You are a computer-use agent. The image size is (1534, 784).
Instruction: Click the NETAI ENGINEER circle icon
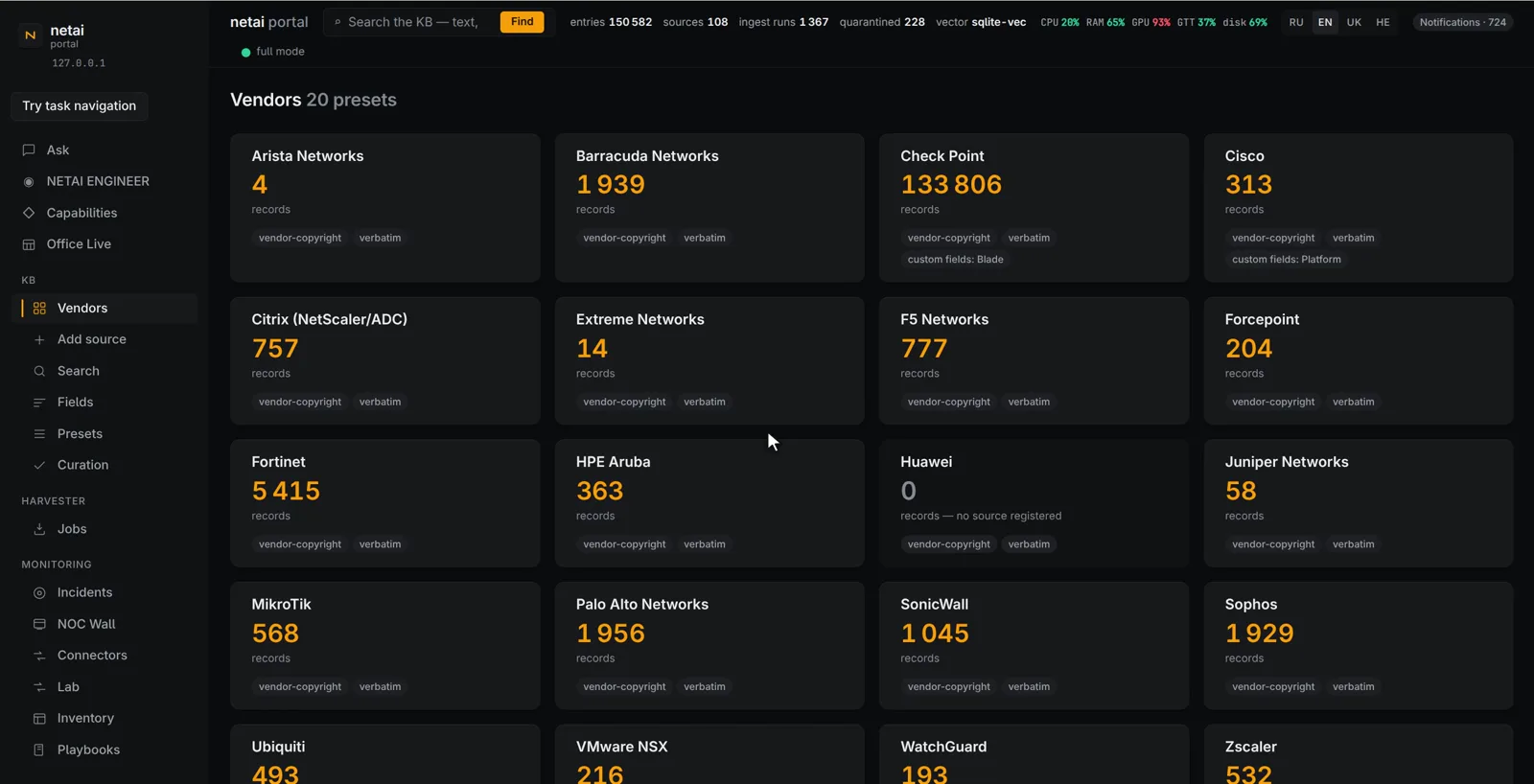29,182
